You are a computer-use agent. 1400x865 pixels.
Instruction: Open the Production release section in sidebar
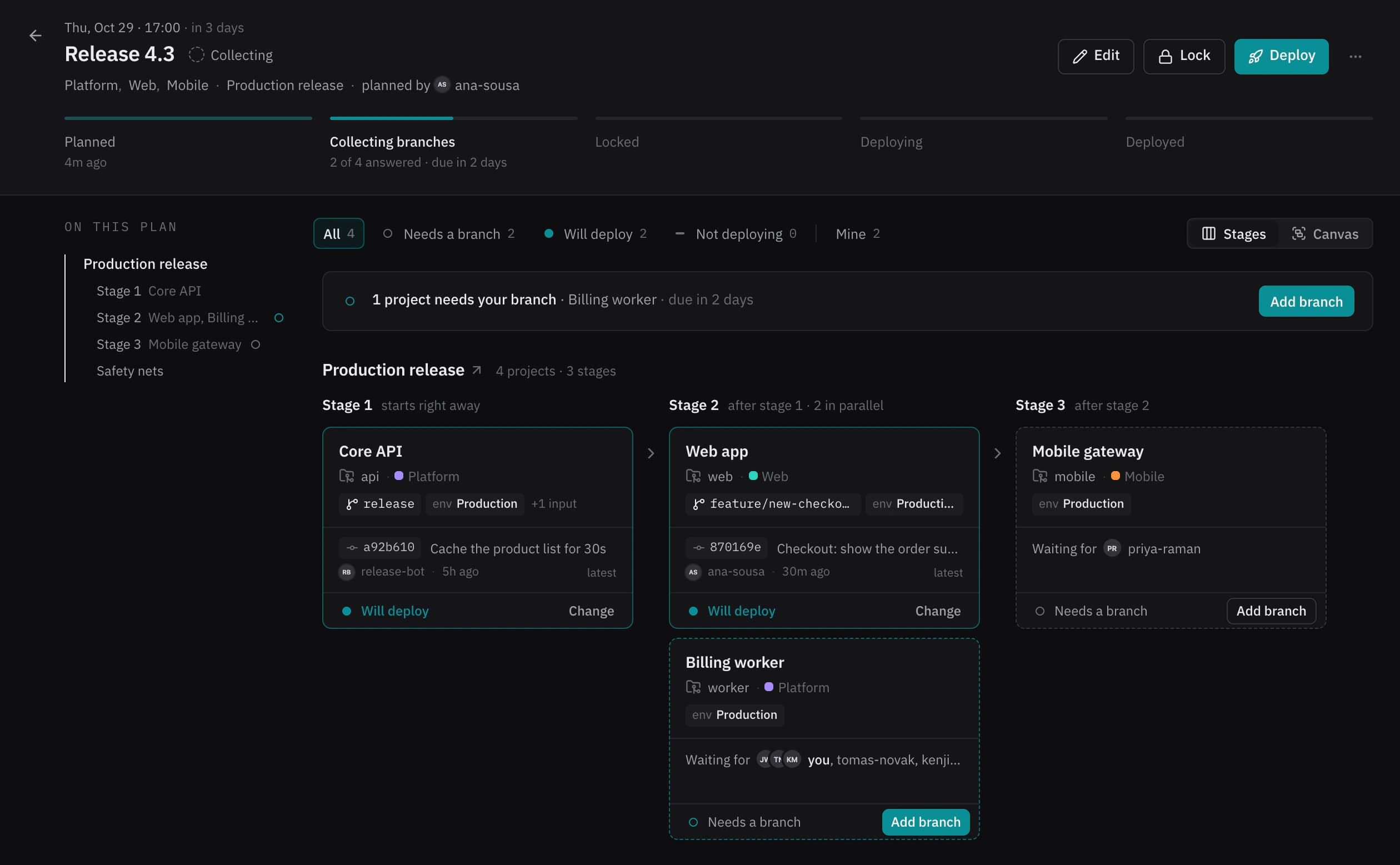click(146, 264)
